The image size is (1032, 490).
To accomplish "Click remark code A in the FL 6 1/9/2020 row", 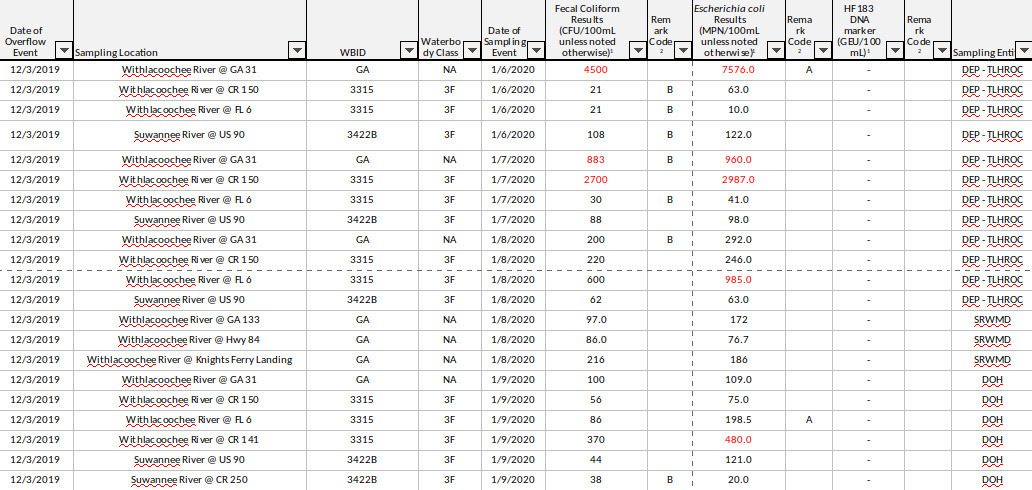I will pos(809,420).
